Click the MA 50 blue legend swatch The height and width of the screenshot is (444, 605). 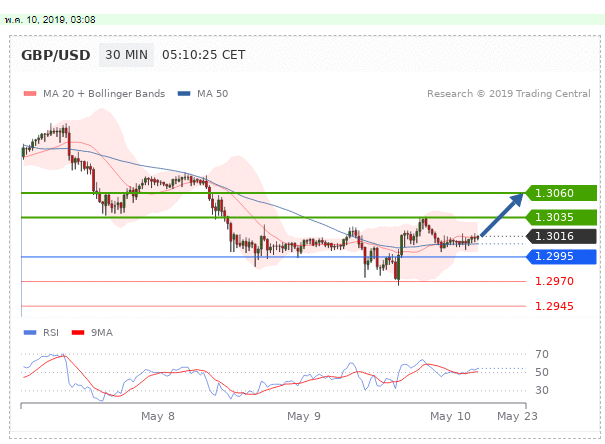pos(184,93)
